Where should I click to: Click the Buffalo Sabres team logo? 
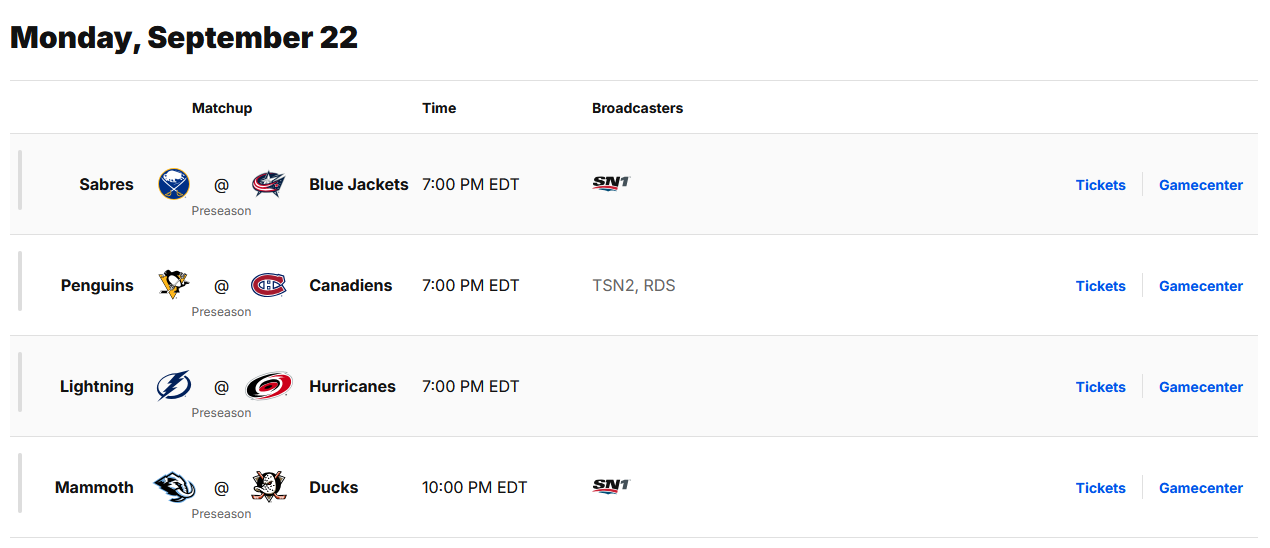tap(174, 184)
